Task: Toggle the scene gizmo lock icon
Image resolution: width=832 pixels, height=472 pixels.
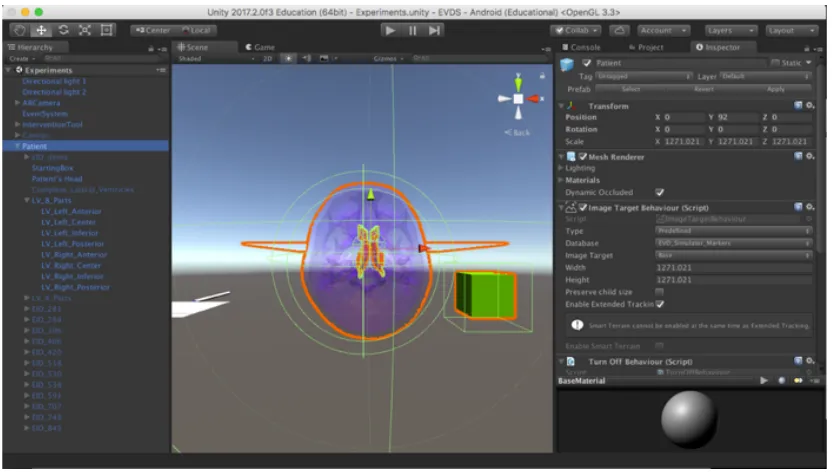Action: click(x=542, y=76)
